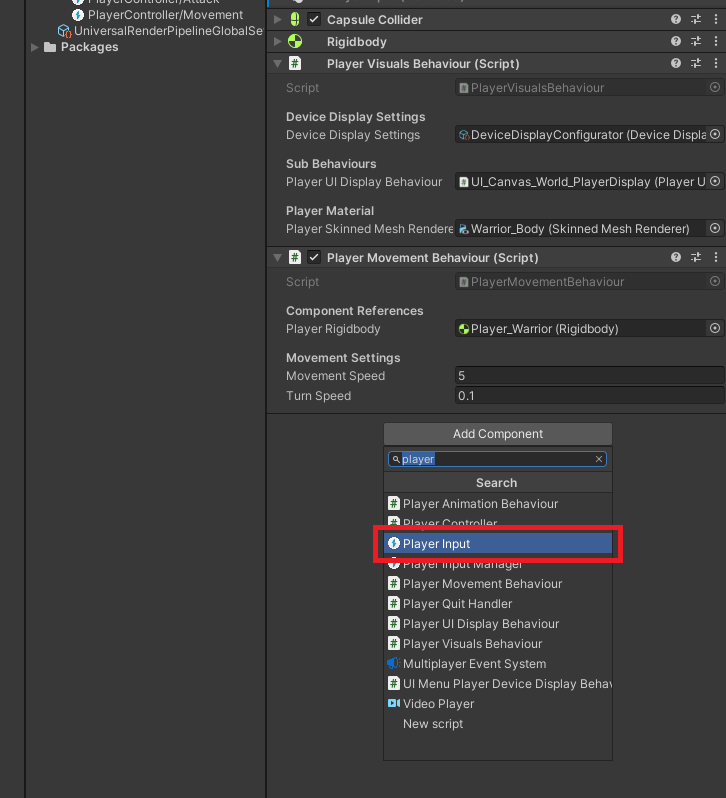Click the Add Component button
The height and width of the screenshot is (798, 726).
pos(498,434)
